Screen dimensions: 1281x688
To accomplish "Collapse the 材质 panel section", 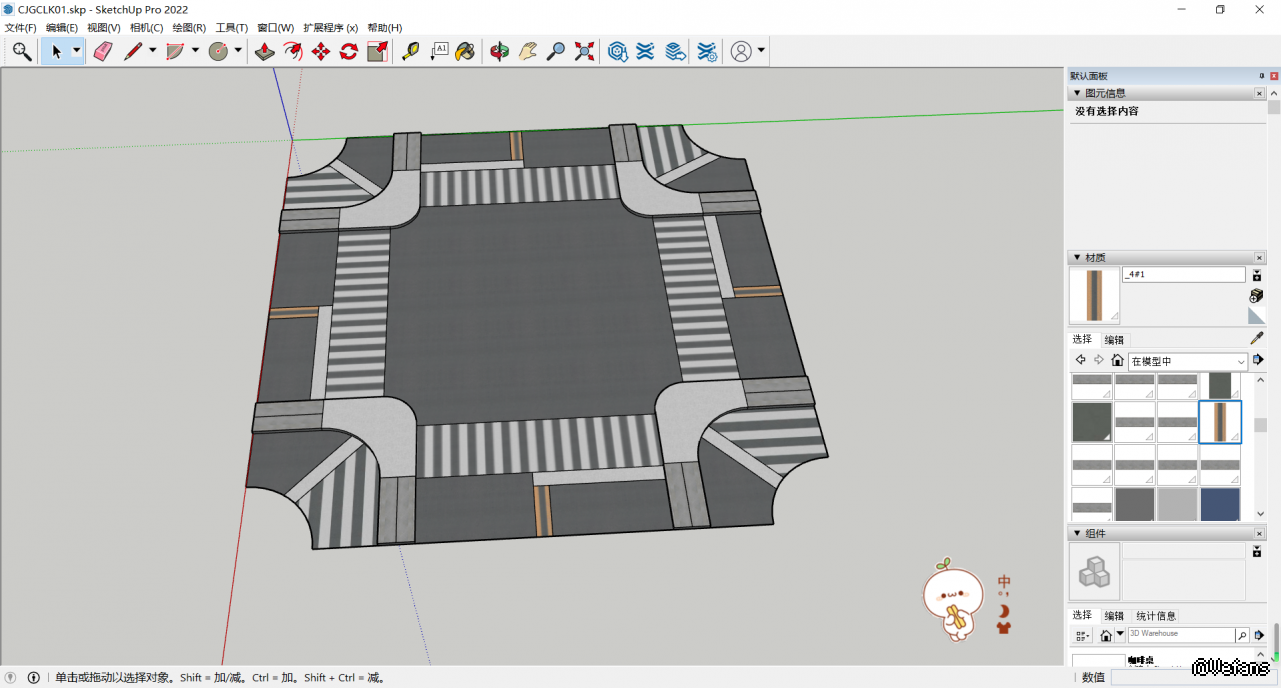I will 1076,258.
